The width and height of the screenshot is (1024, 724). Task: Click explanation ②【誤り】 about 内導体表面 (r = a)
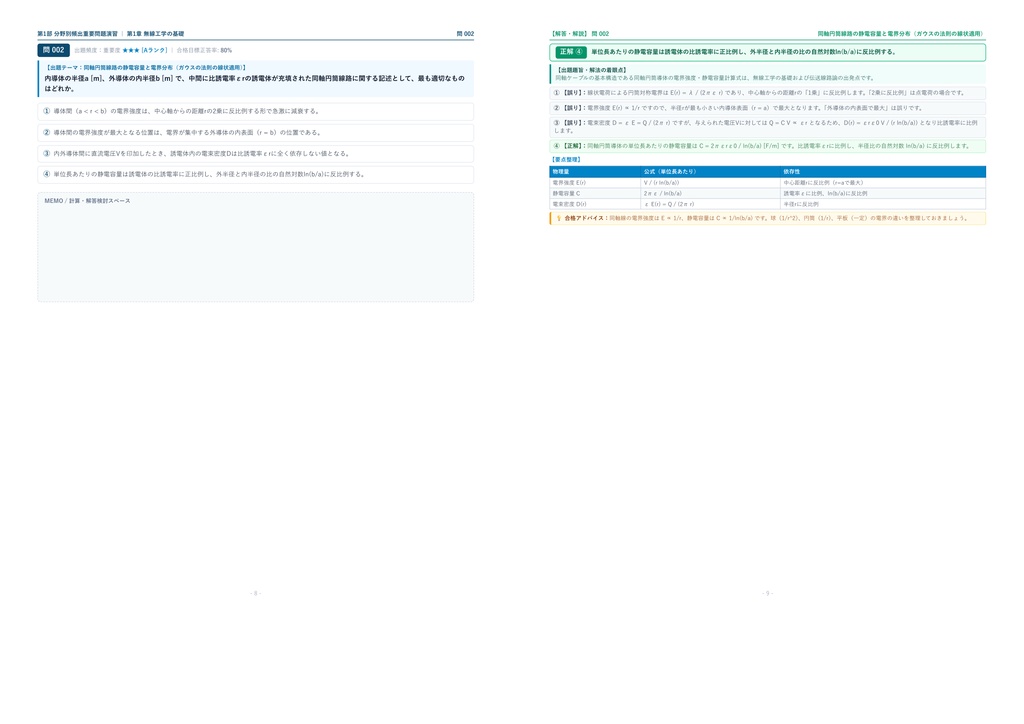coord(767,108)
